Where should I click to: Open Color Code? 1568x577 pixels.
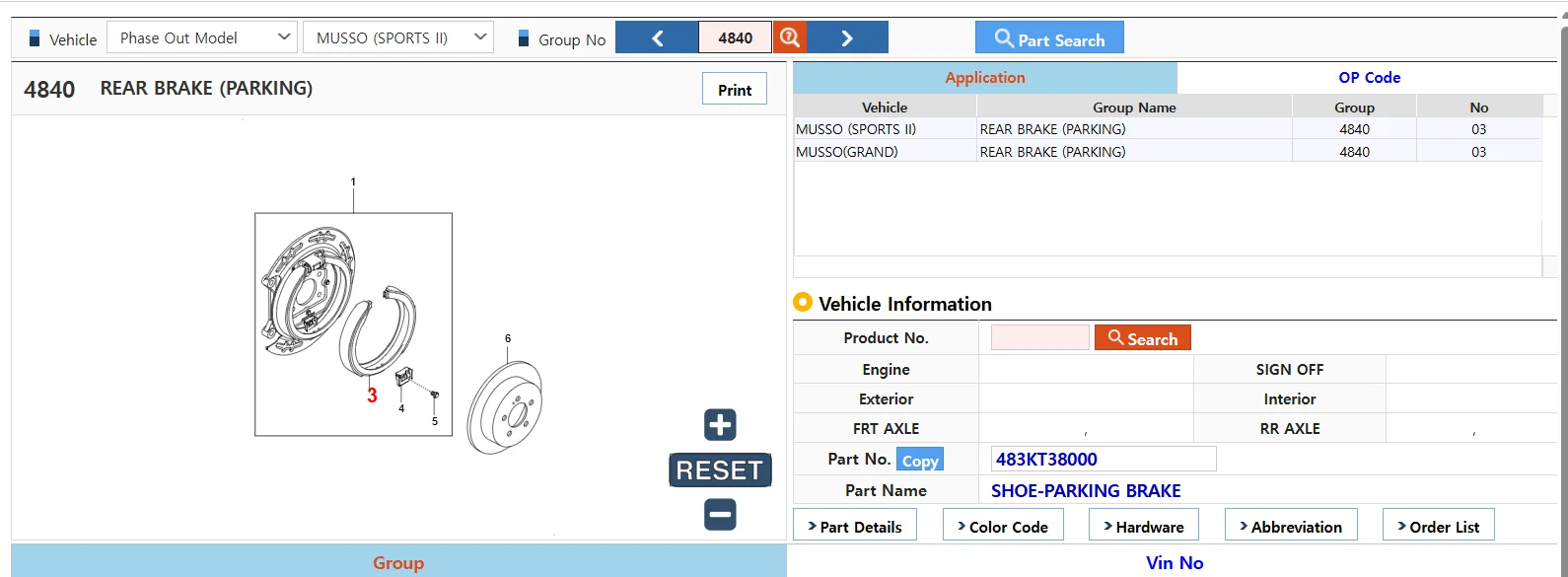click(x=1003, y=526)
